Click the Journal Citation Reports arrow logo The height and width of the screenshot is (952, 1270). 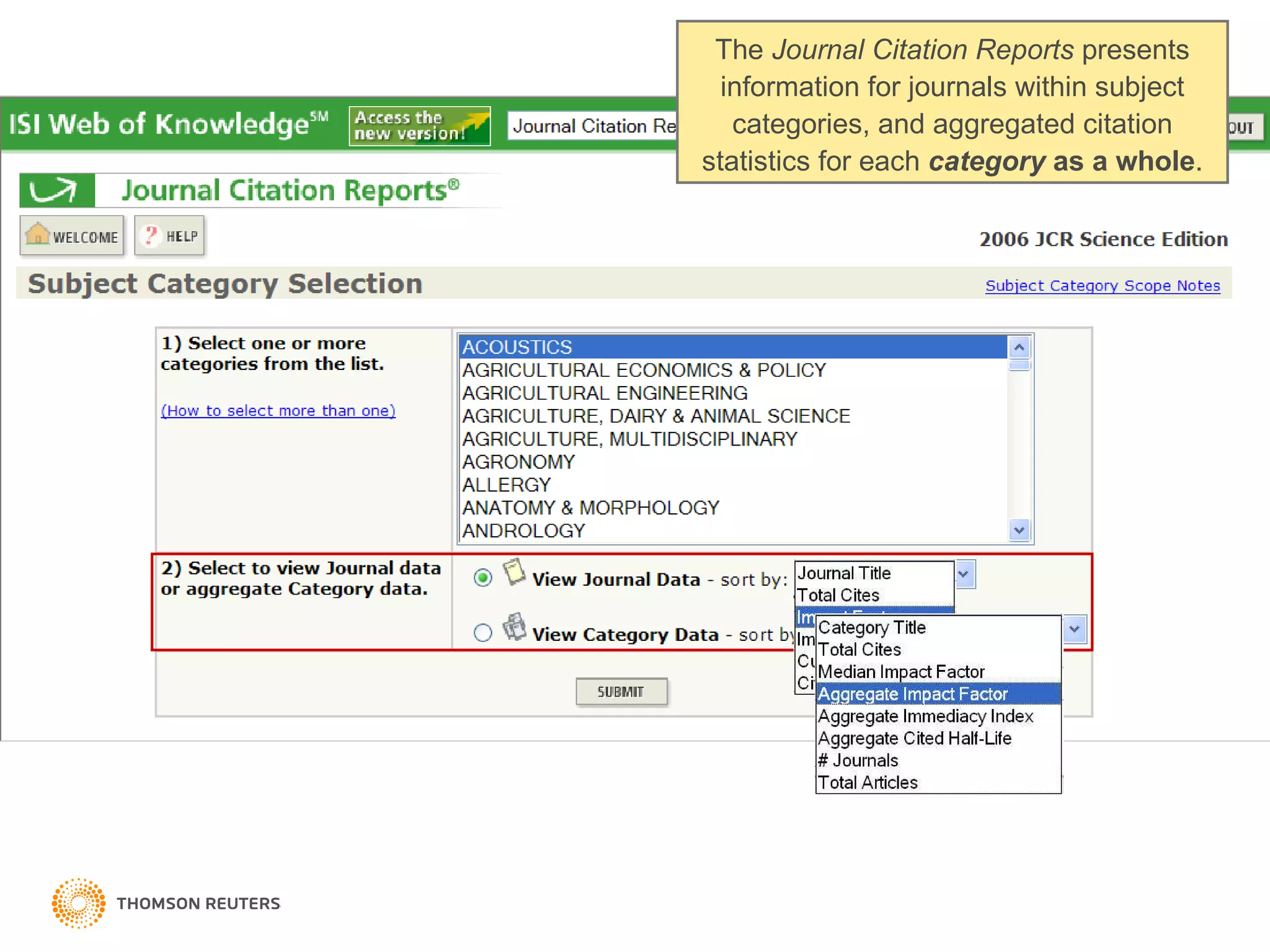(57, 190)
